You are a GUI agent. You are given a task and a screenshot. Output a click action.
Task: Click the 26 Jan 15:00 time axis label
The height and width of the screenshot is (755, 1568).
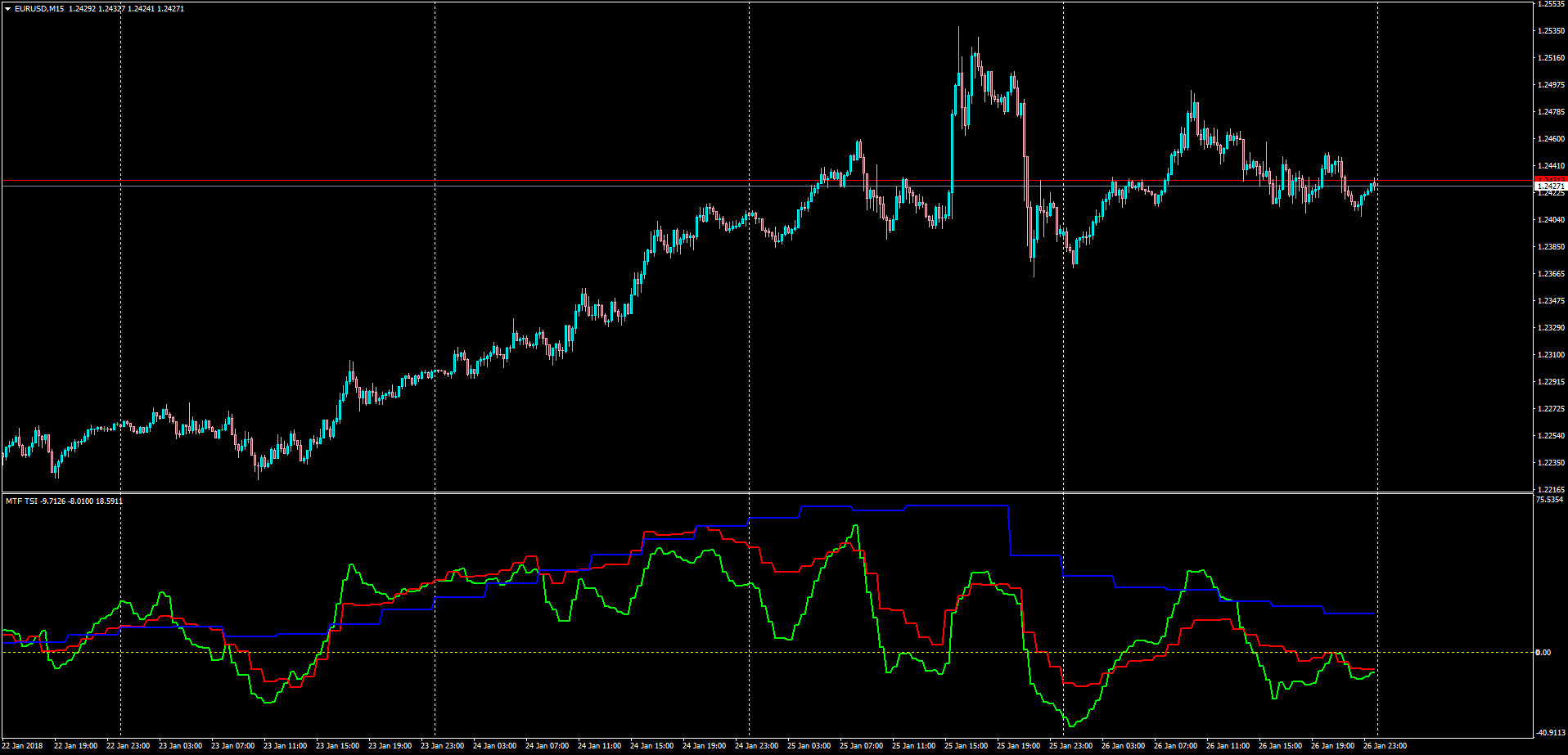[1281, 746]
